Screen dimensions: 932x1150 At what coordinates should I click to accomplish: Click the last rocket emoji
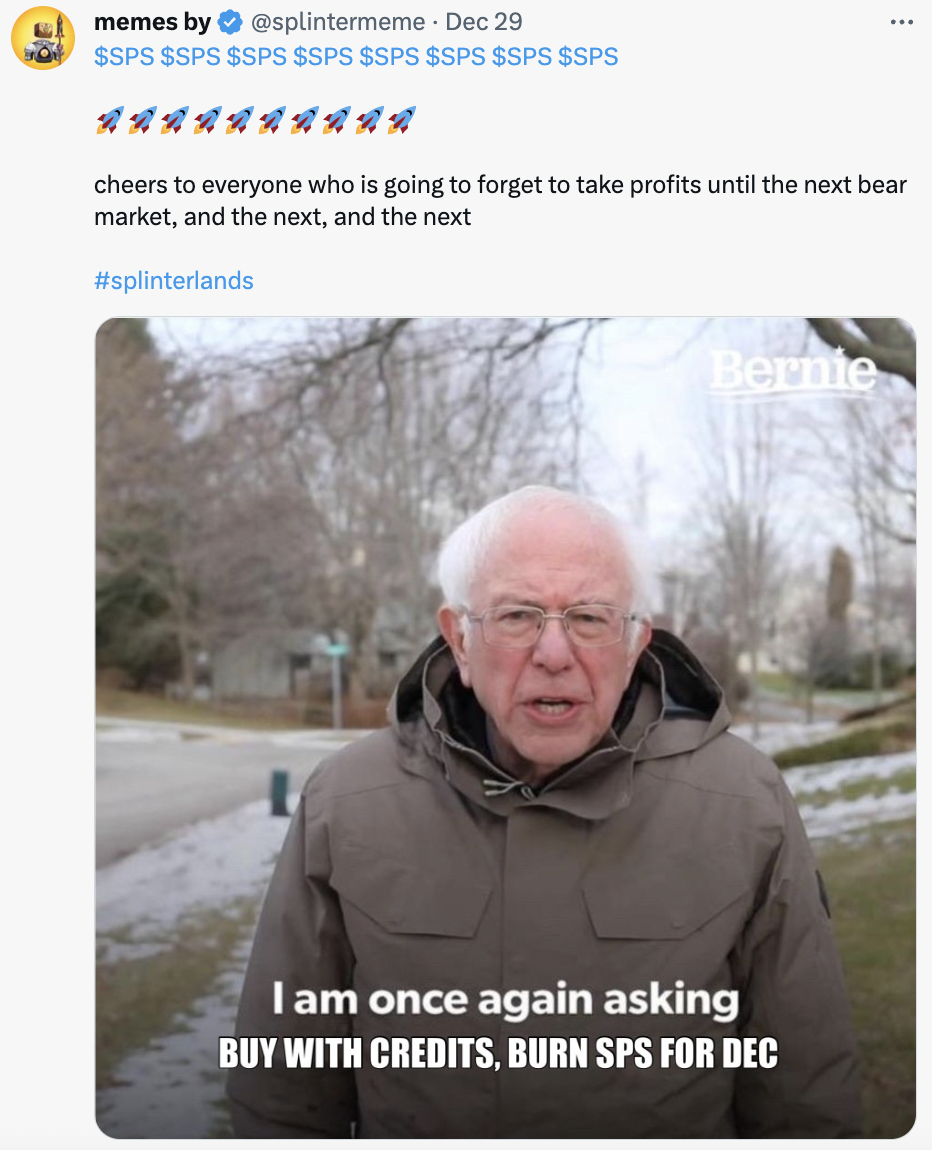click(x=401, y=122)
